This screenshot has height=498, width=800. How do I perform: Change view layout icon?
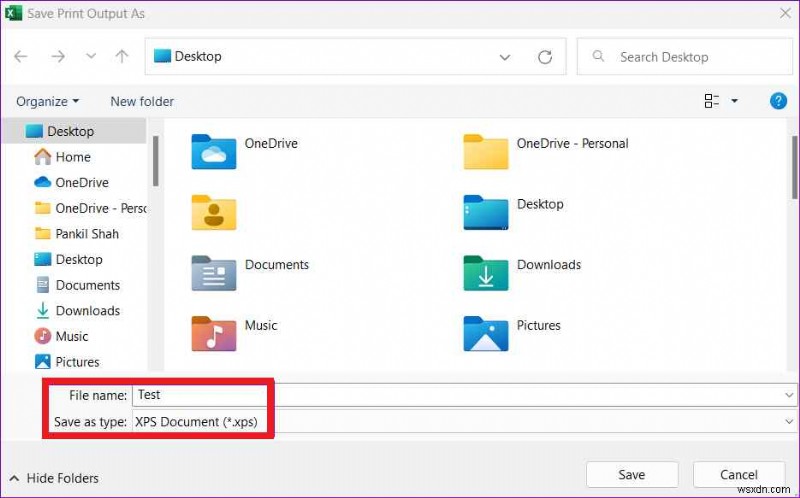pyautogui.click(x=712, y=101)
